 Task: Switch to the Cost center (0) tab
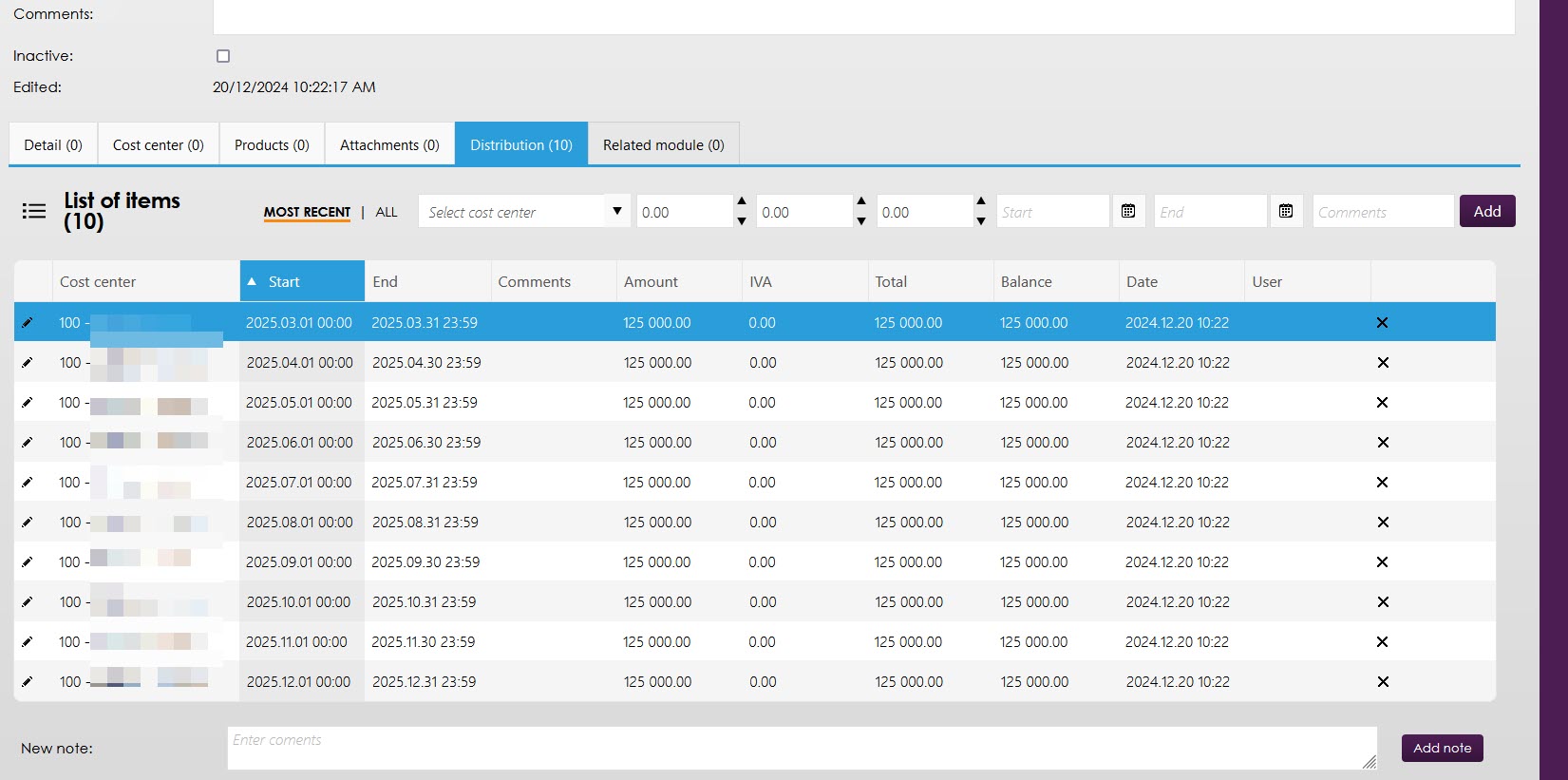point(159,144)
